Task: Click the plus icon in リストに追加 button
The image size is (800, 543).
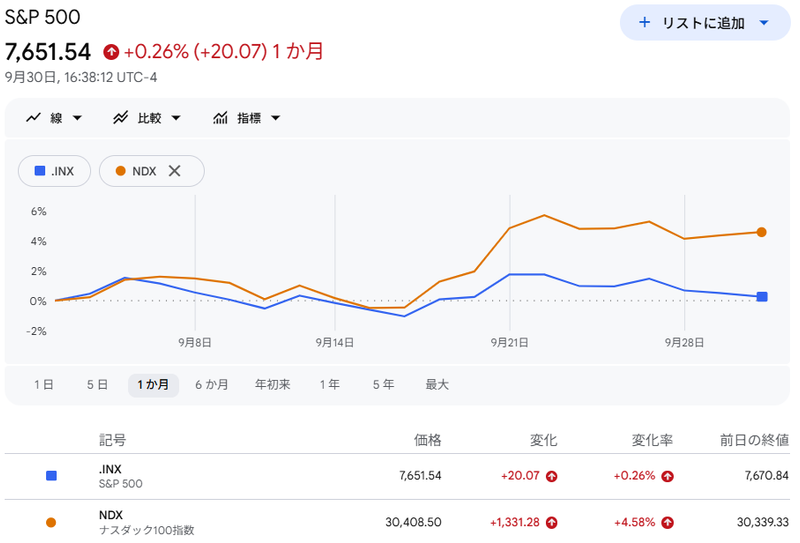Action: click(x=644, y=22)
